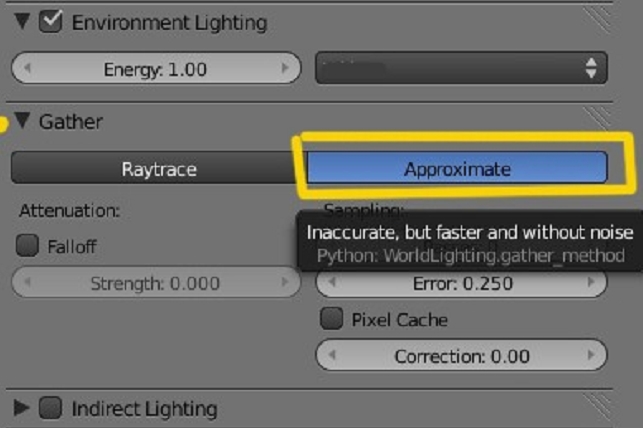The image size is (643, 428).
Task: Enable the Indirect Lighting checkbox
Action: 51,408
